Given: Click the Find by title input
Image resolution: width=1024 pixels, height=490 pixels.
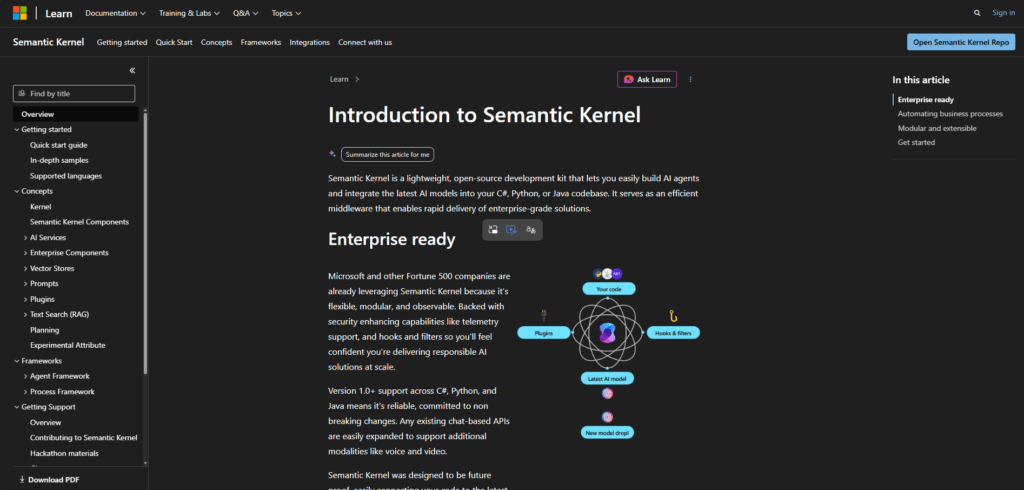Looking at the screenshot, I should pos(74,93).
